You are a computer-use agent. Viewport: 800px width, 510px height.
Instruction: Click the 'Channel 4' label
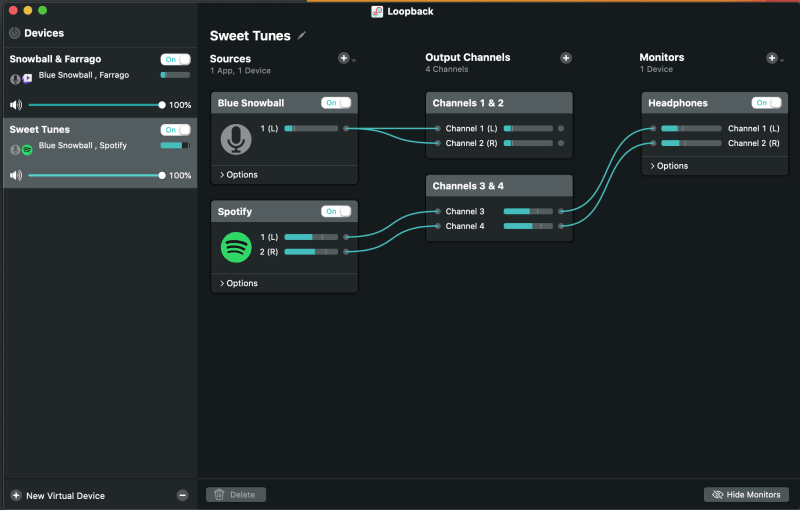465,226
